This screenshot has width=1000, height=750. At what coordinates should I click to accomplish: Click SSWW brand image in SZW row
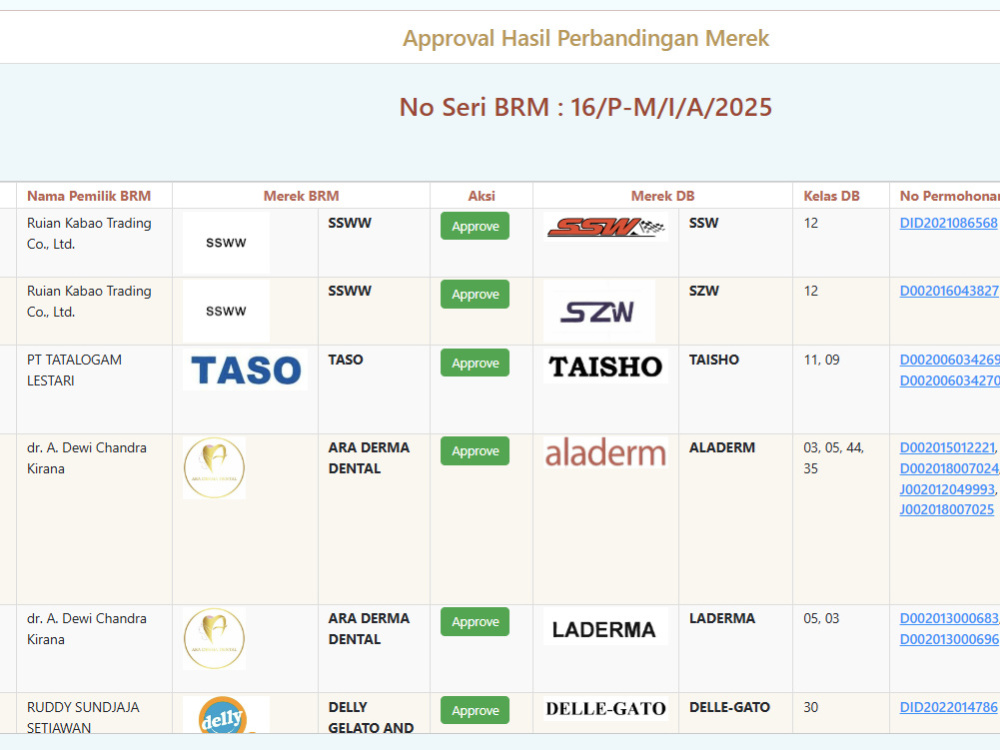click(x=226, y=311)
